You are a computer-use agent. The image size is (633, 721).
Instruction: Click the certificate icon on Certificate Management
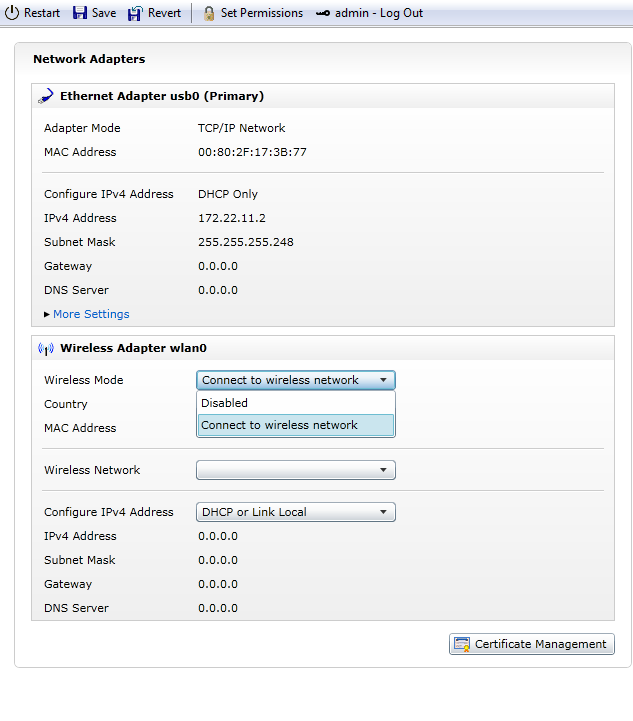click(x=462, y=644)
